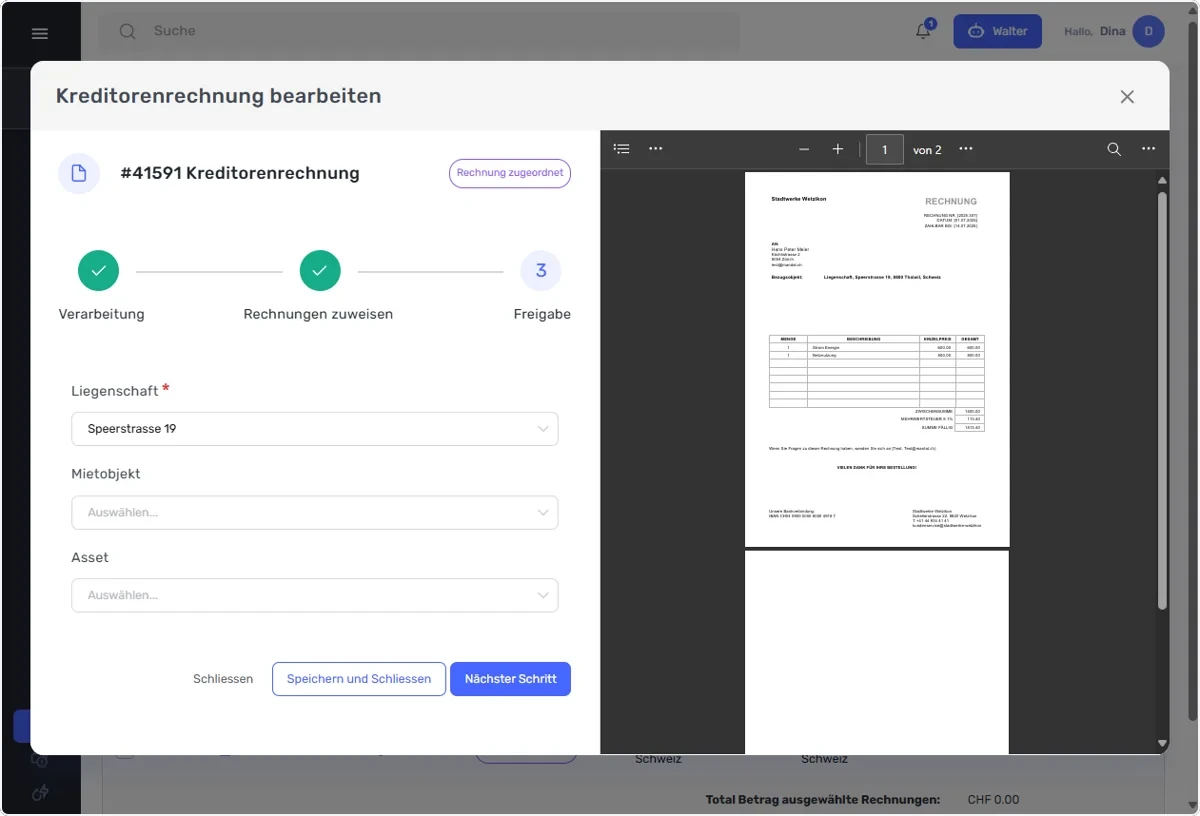1200x816 pixels.
Task: Proceed with Nächster Schritt
Action: [510, 679]
